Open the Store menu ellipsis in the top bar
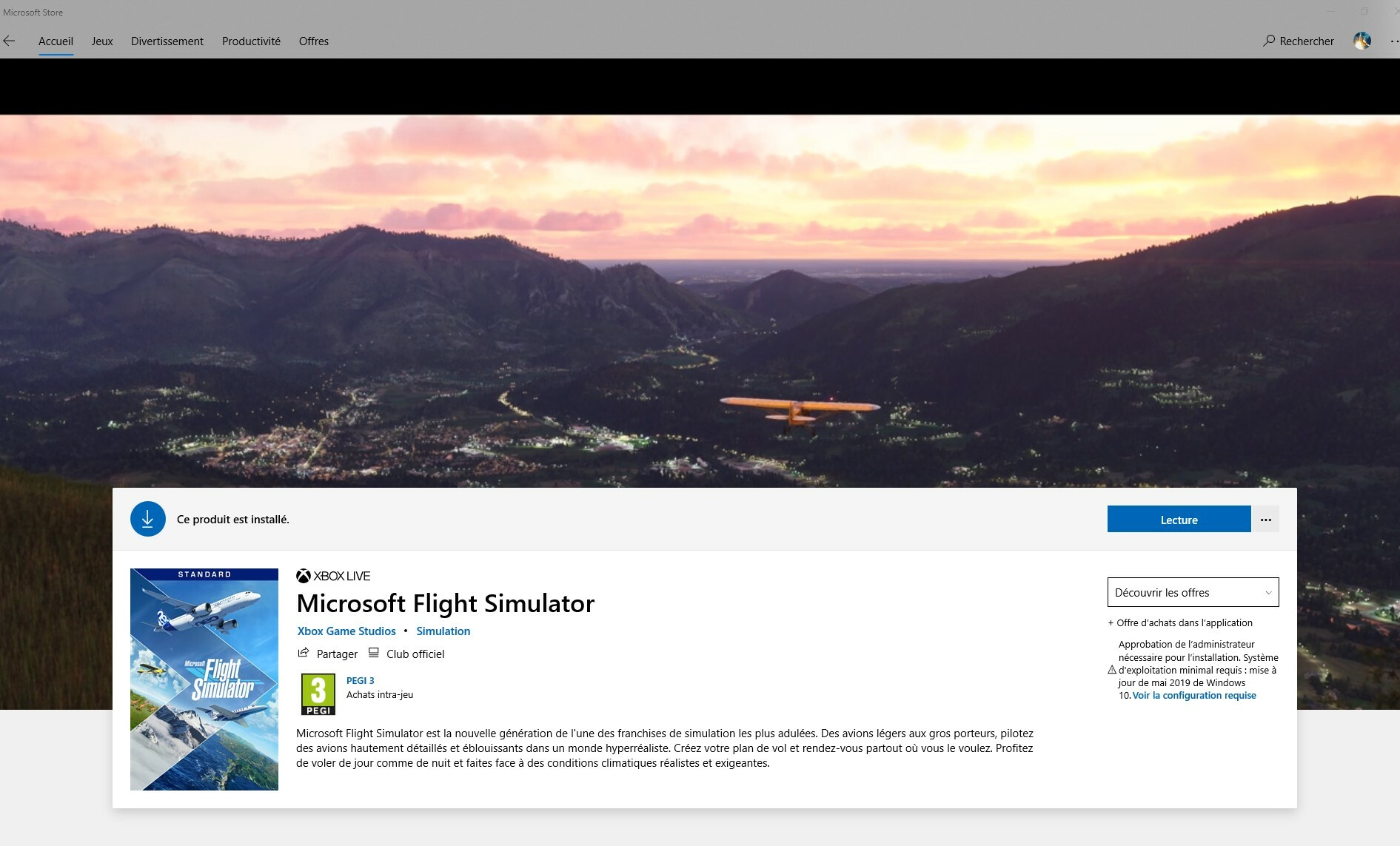The width and height of the screenshot is (1400, 846). click(1394, 41)
